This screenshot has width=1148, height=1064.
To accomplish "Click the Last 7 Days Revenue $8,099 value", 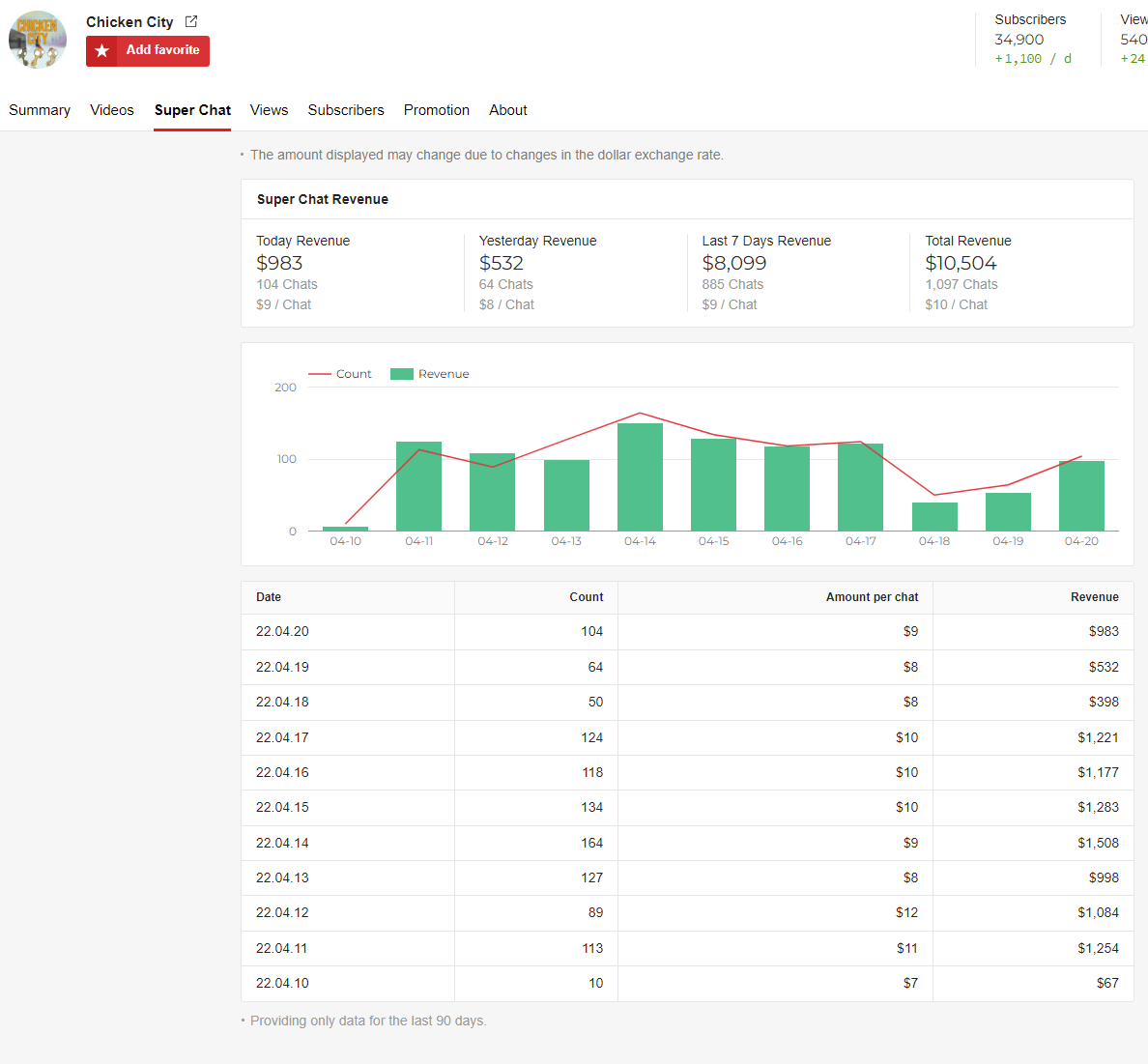I will pyautogui.click(x=734, y=263).
